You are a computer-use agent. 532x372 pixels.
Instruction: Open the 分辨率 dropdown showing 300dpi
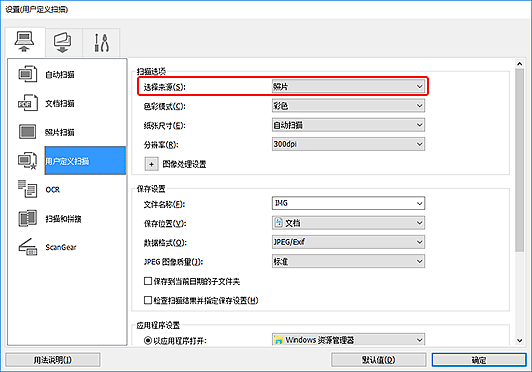tap(348, 144)
